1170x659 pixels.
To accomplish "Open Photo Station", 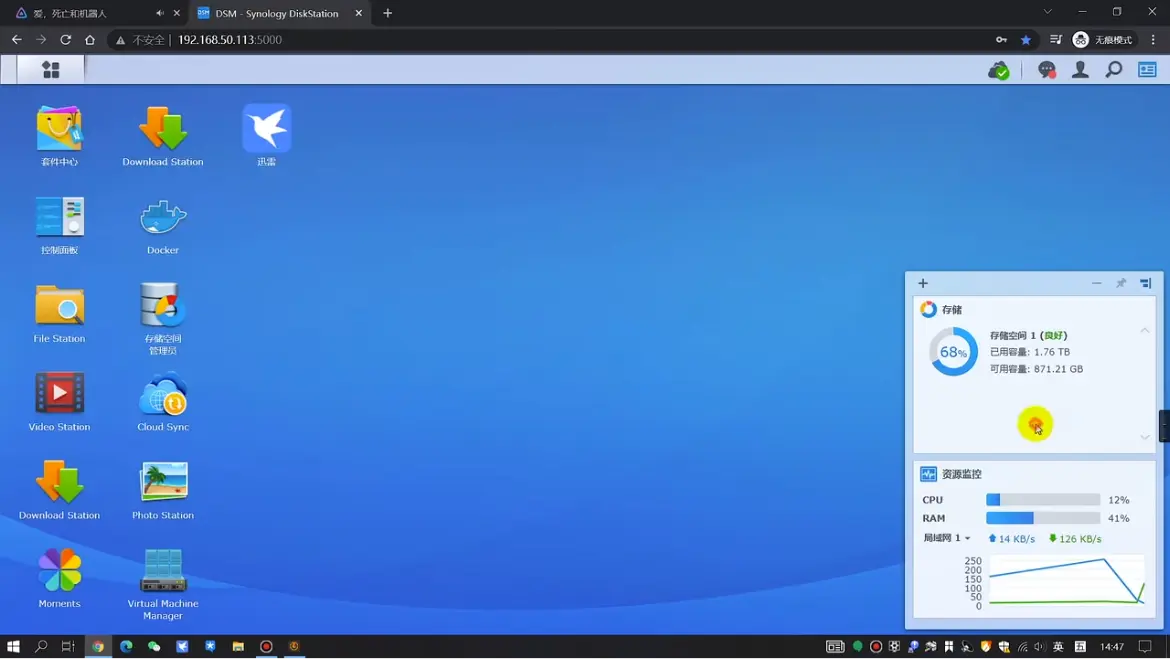I will 163,483.
